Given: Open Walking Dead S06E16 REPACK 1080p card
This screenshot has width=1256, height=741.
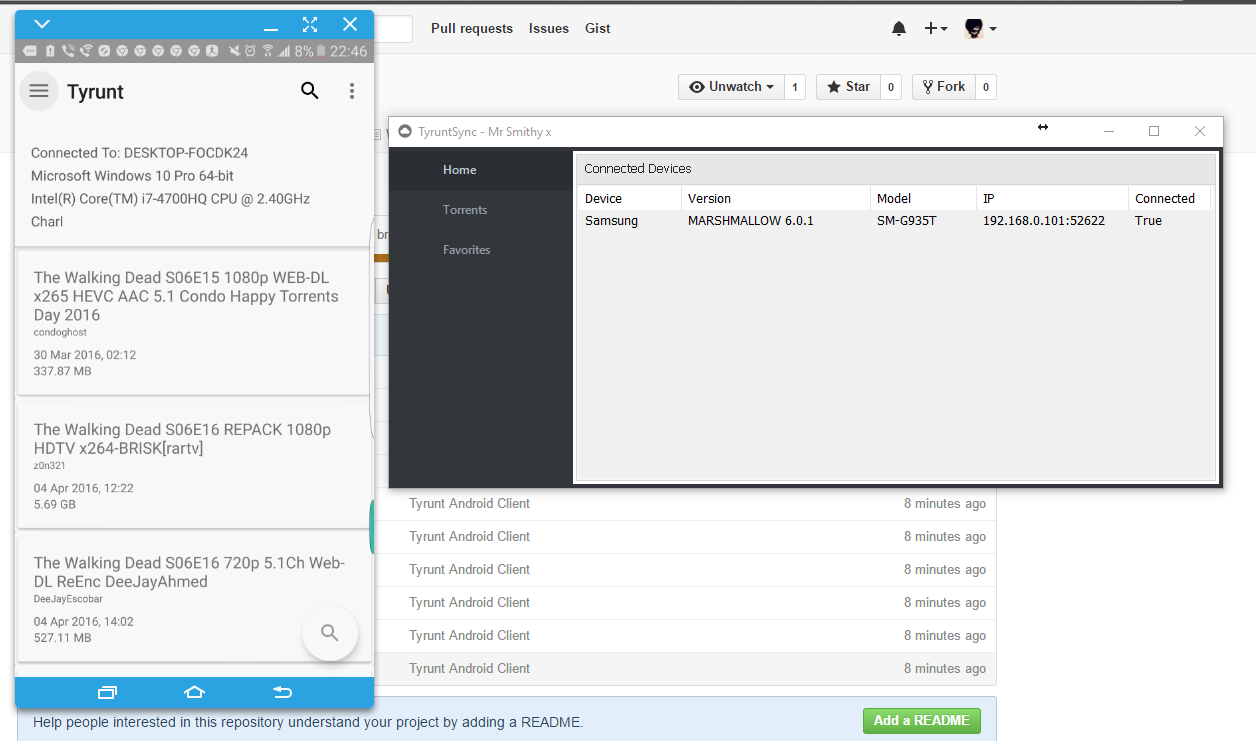Looking at the screenshot, I should click(194, 465).
